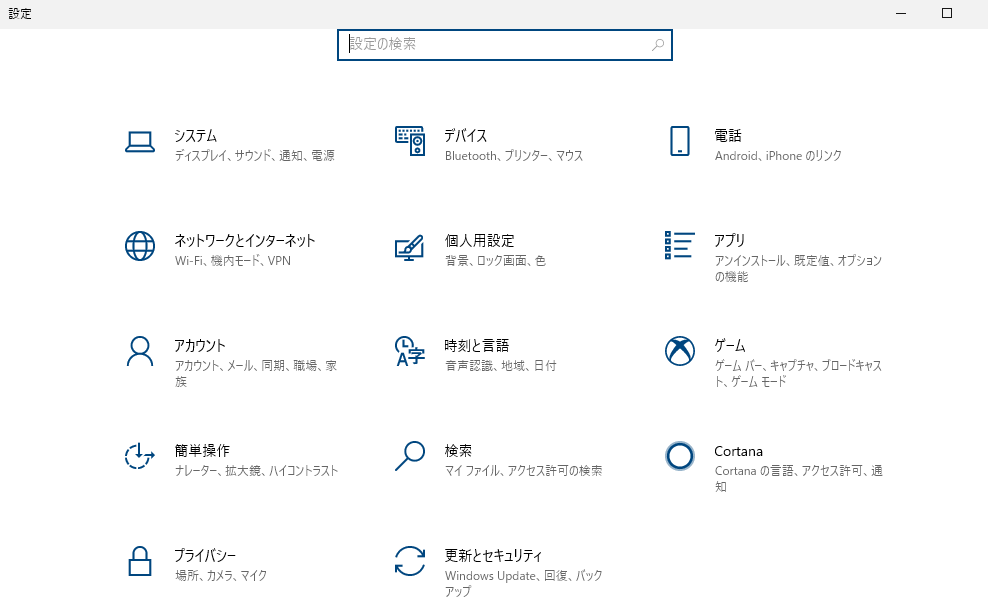Maximize the 設定 window
This screenshot has width=988, height=616.
(946, 14)
